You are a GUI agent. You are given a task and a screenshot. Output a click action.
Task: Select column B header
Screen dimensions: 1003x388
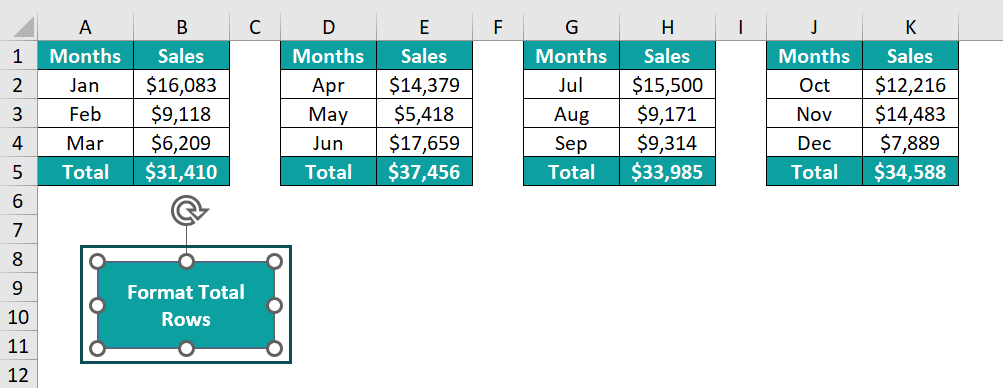pyautogui.click(x=182, y=27)
